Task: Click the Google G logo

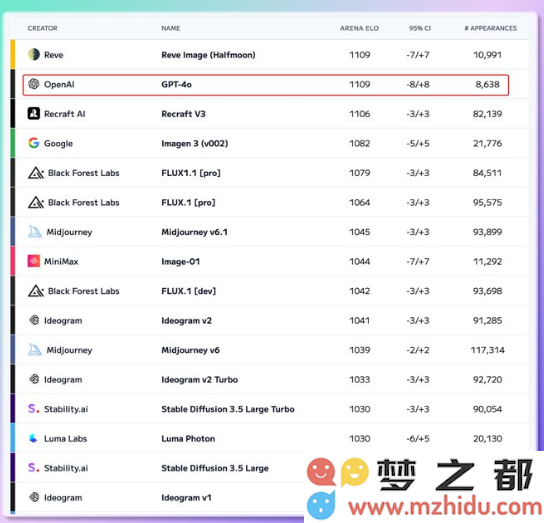Action: (34, 143)
